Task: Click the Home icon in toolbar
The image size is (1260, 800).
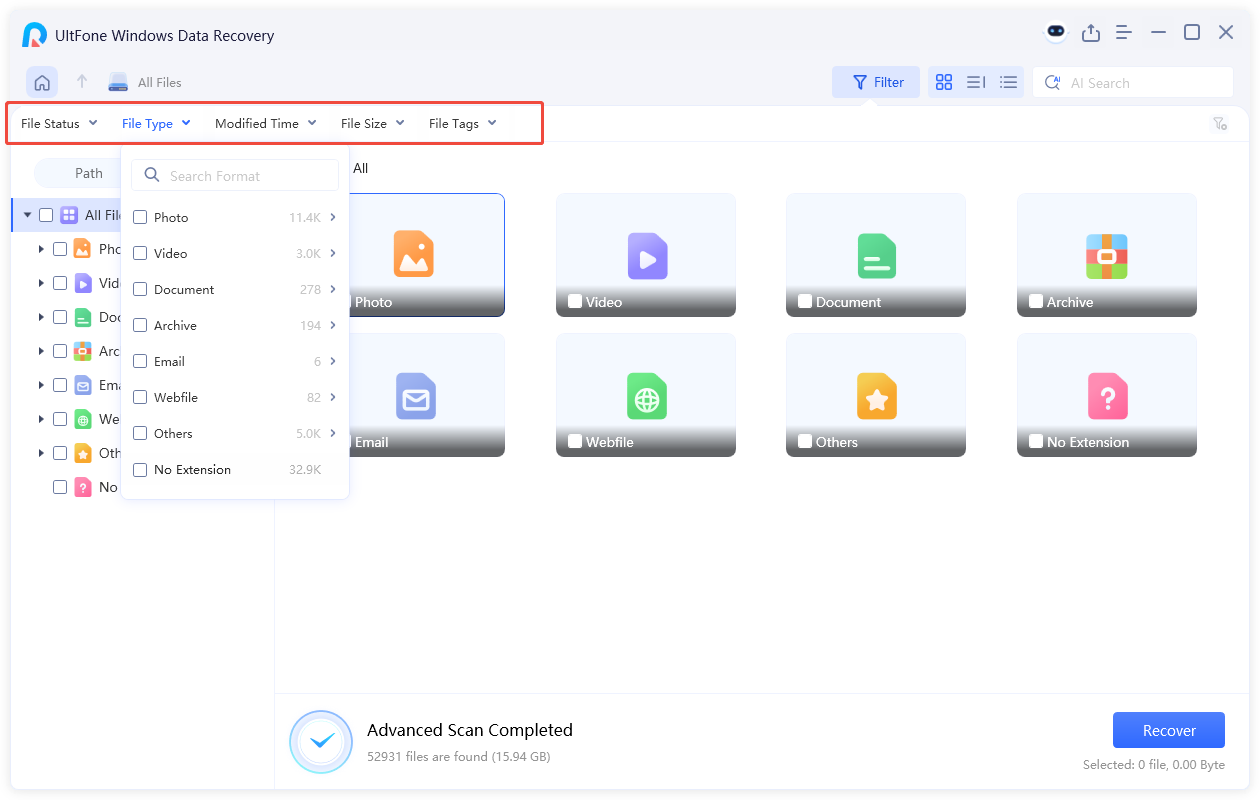Action: click(42, 81)
